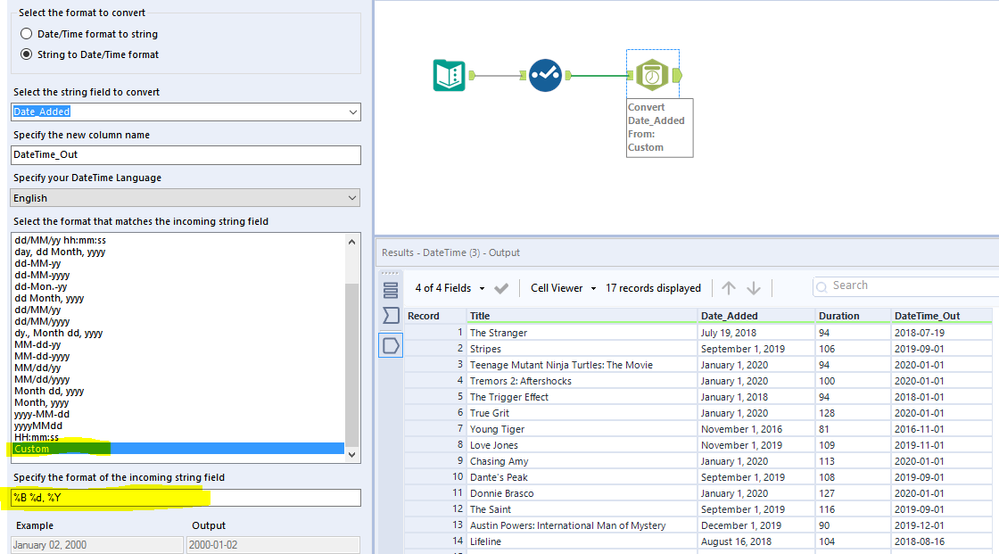Click the Input Data tool output anchor
Viewport: 999px width, 554px height.
coord(472,75)
